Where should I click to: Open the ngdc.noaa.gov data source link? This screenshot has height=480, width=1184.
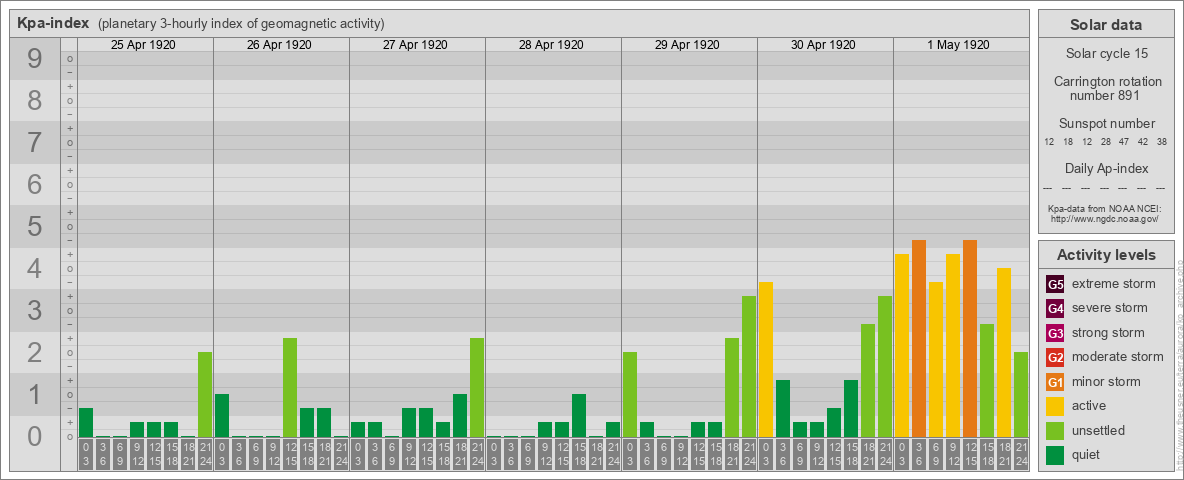(x=1103, y=218)
